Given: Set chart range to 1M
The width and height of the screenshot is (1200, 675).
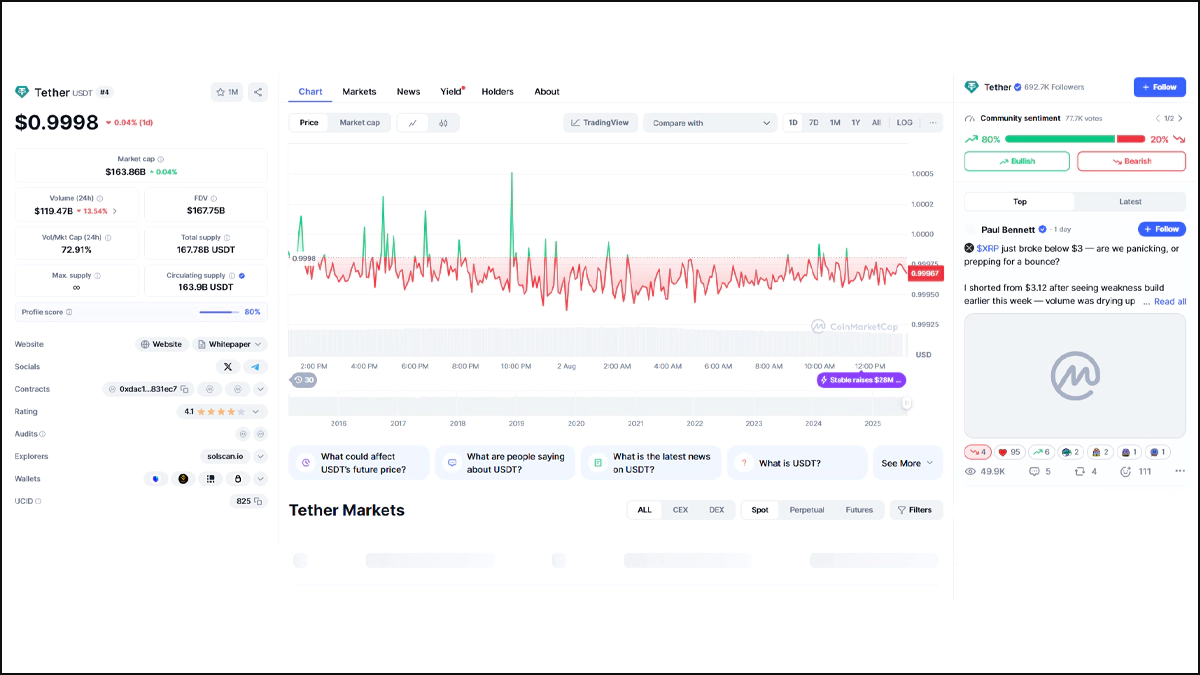Looking at the screenshot, I should click(x=835, y=123).
